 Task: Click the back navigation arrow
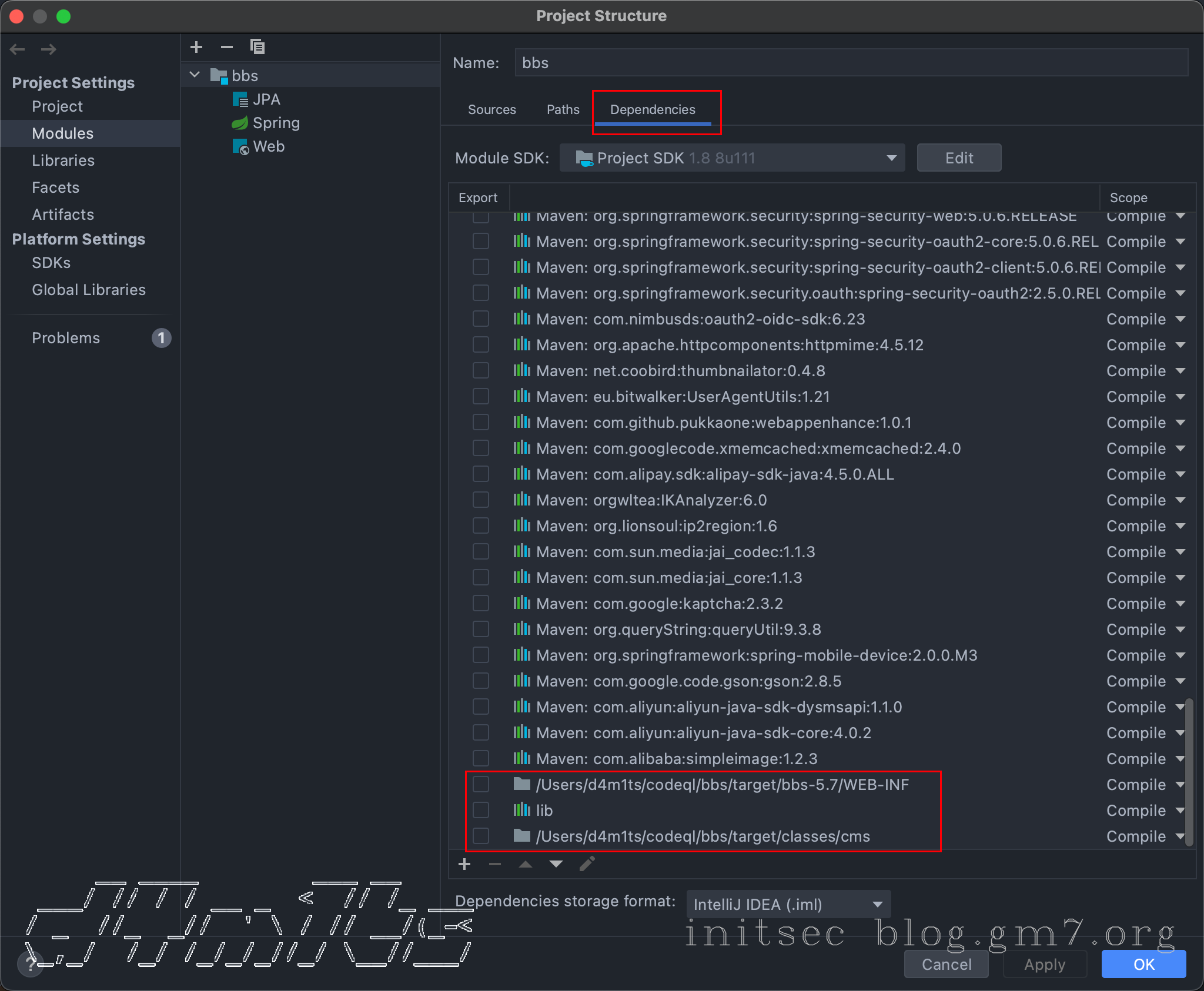pos(18,49)
